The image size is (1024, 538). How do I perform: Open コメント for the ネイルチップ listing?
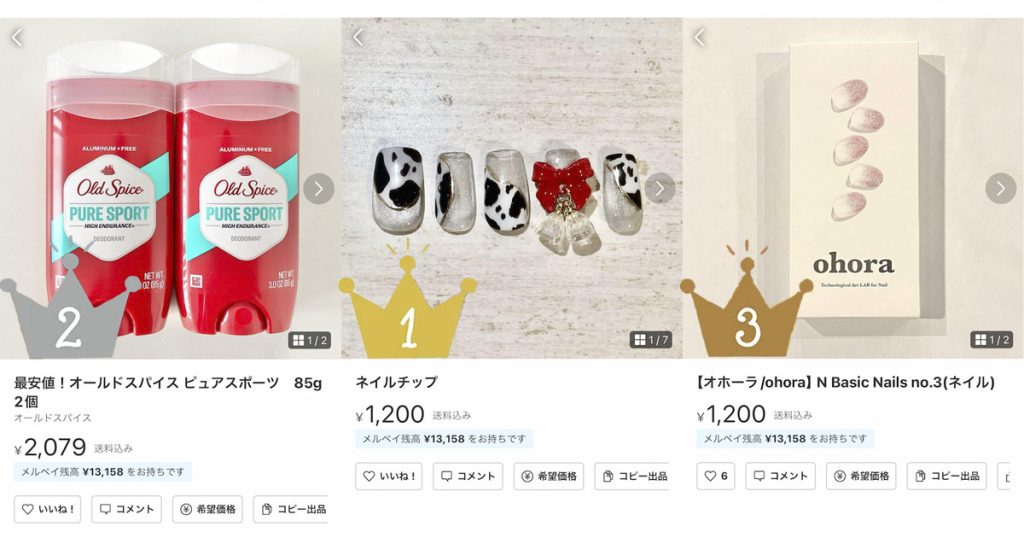tap(468, 477)
